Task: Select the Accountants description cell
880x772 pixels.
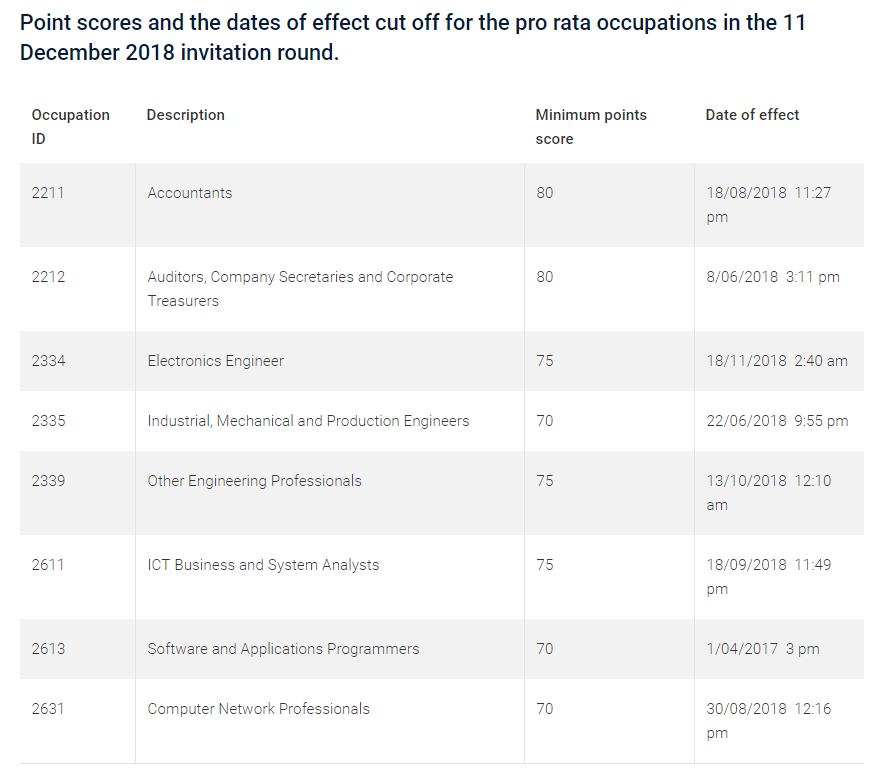Action: click(x=190, y=193)
